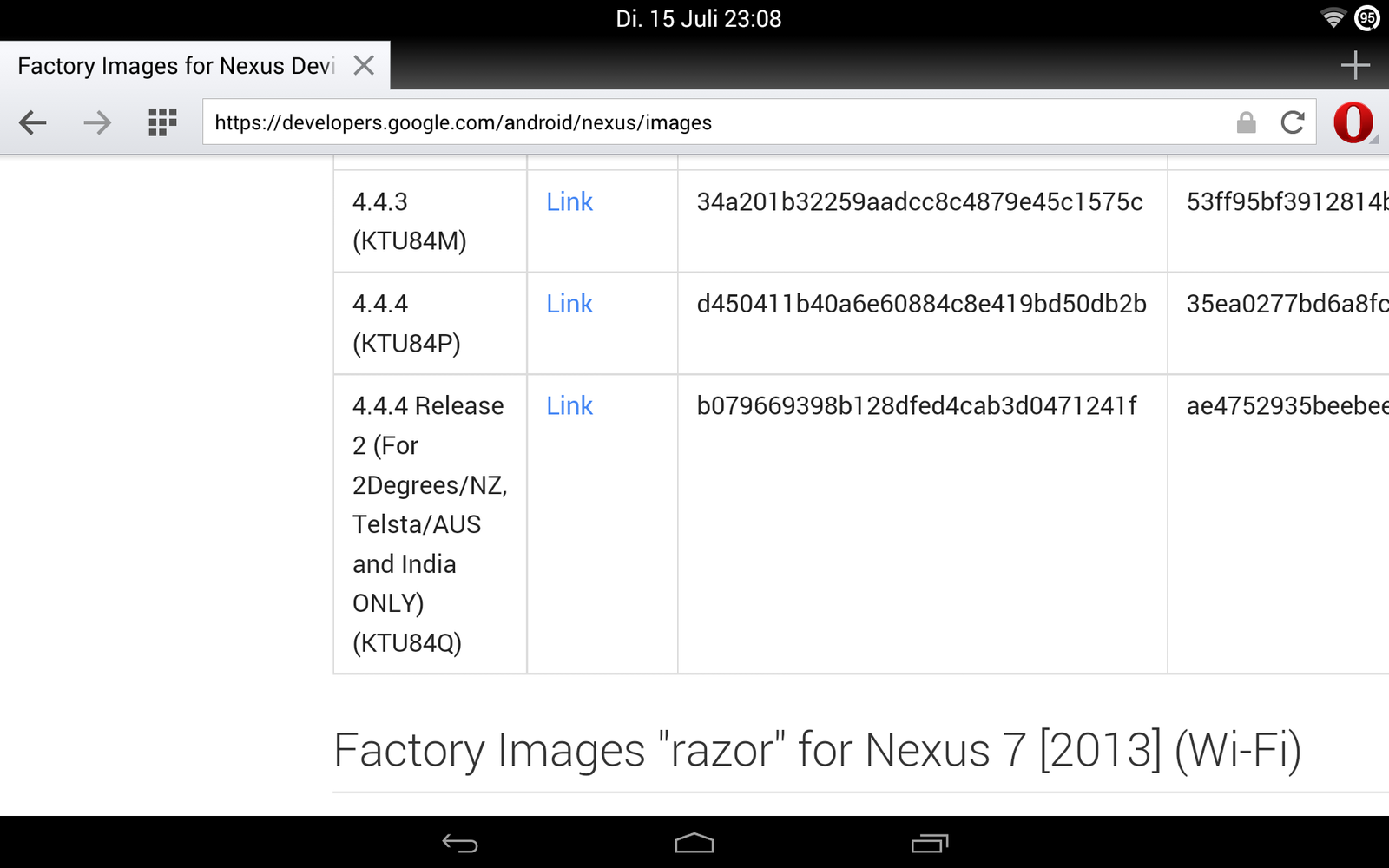Tap the Factory Images "razor" heading
1389x868 pixels.
(x=817, y=750)
